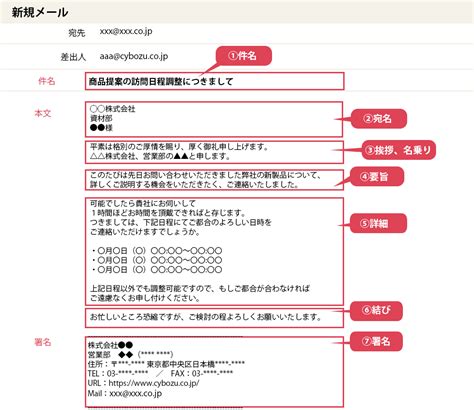Click the subject field with 商品提案の訪問日程調整
Screen dimensions: 474x410
[214, 81]
